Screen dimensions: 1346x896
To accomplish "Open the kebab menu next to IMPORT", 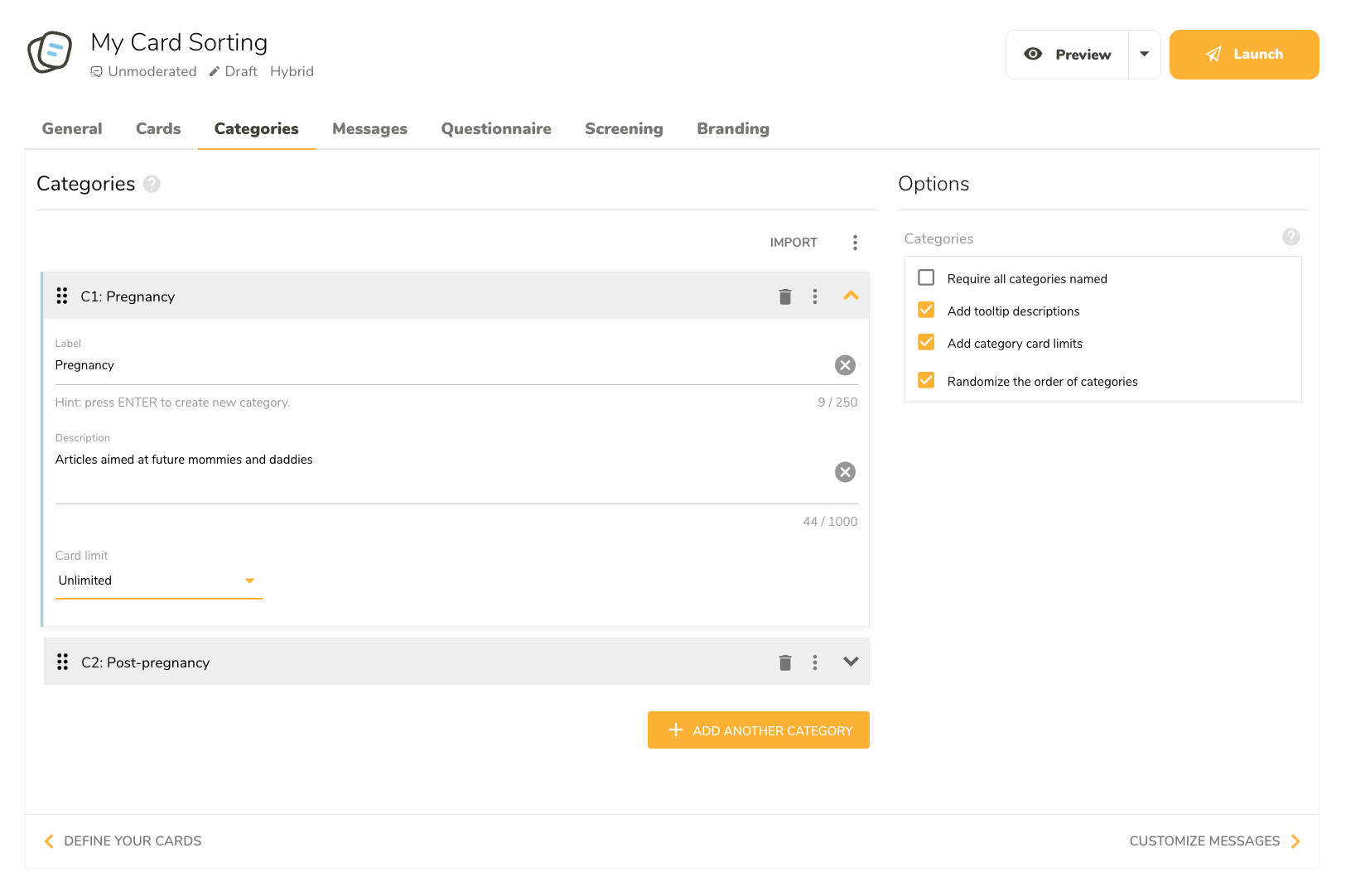I will 855,243.
